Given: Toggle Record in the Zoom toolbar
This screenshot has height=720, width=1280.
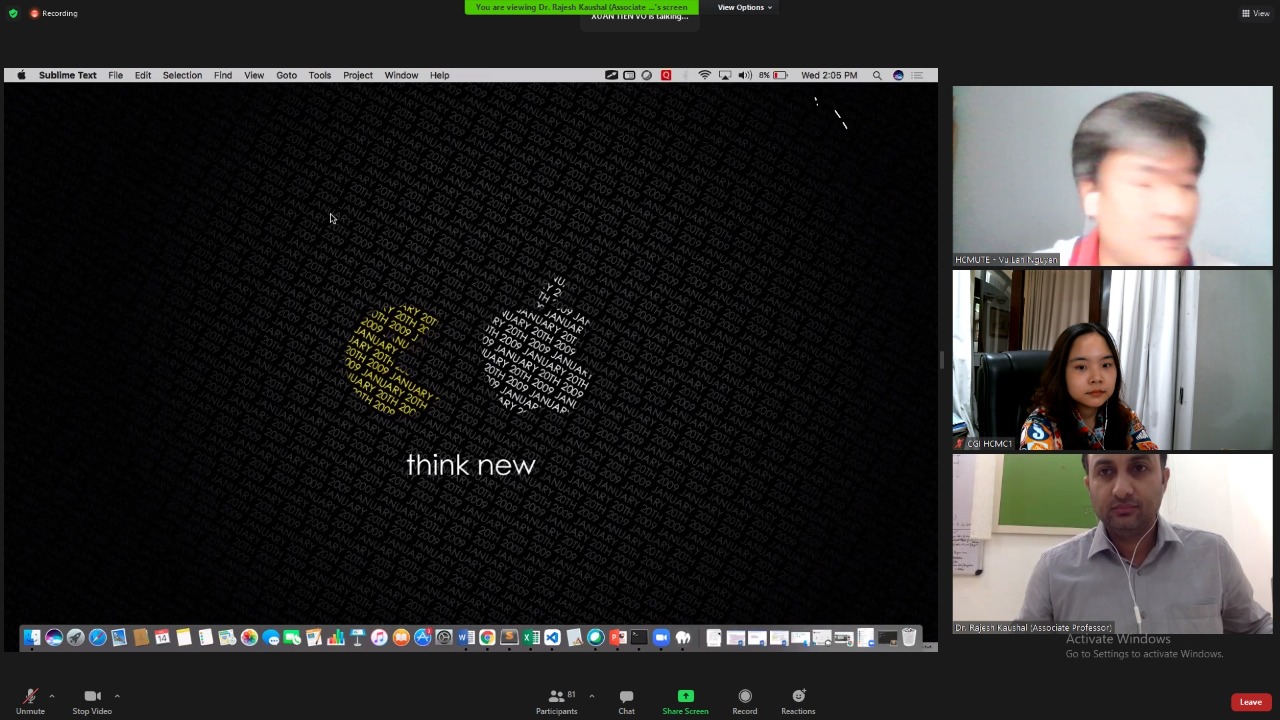Looking at the screenshot, I should click(x=745, y=701).
